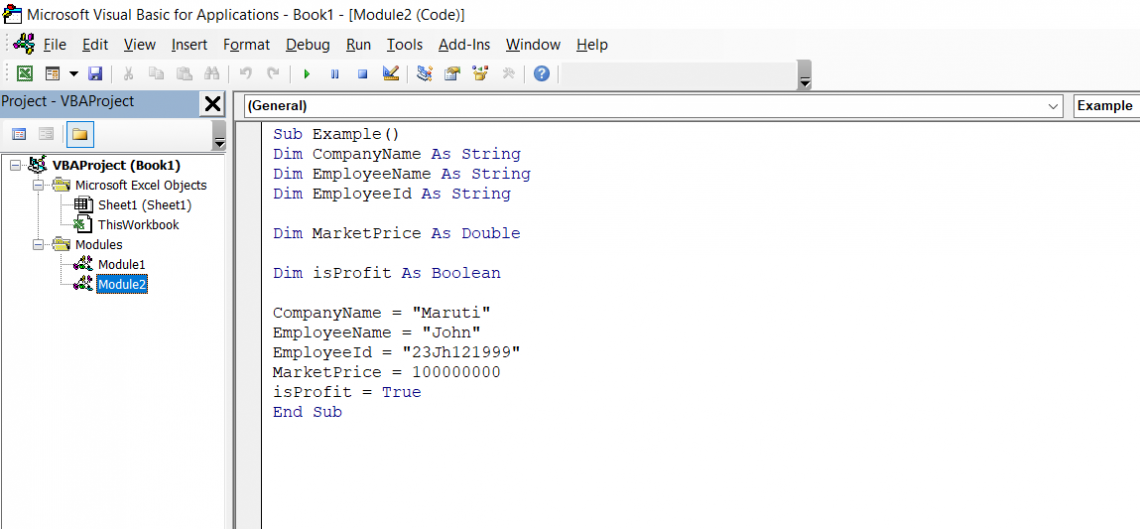
Task: Open the Properties Window toolbar icon
Action: [x=452, y=74]
